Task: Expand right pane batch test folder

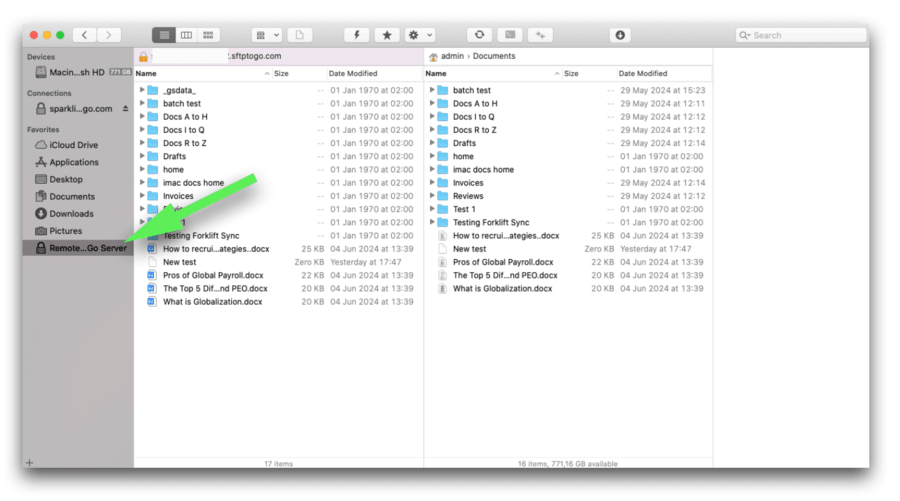Action: pyautogui.click(x=432, y=90)
